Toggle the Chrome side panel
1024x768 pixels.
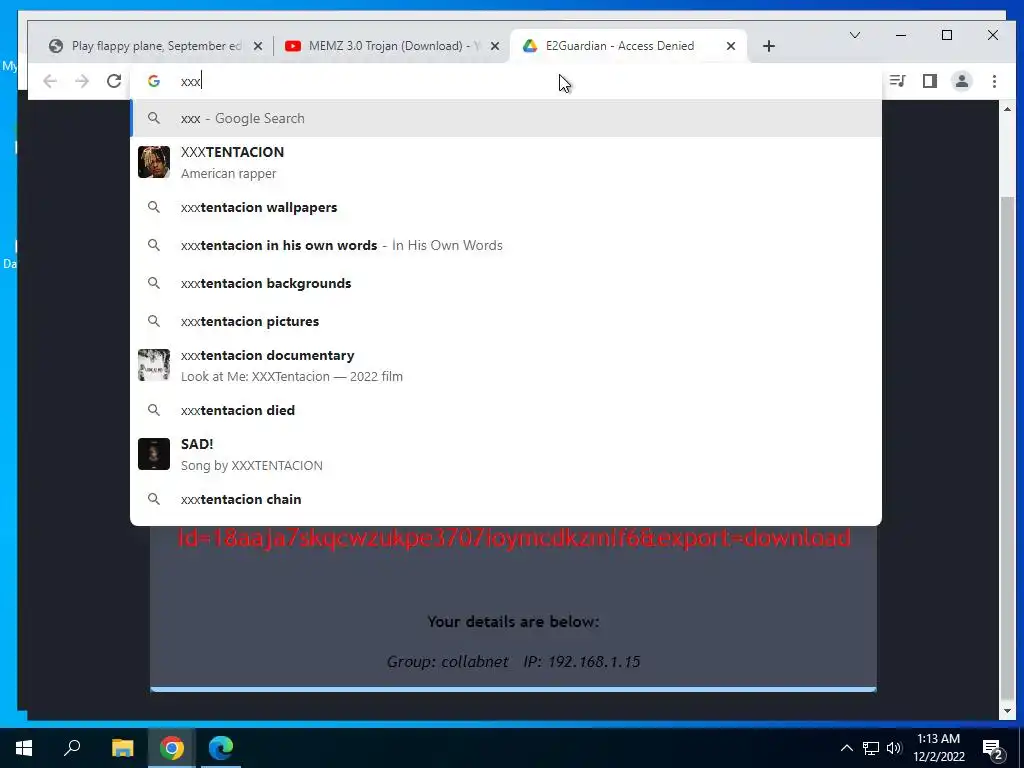pyautogui.click(x=930, y=81)
